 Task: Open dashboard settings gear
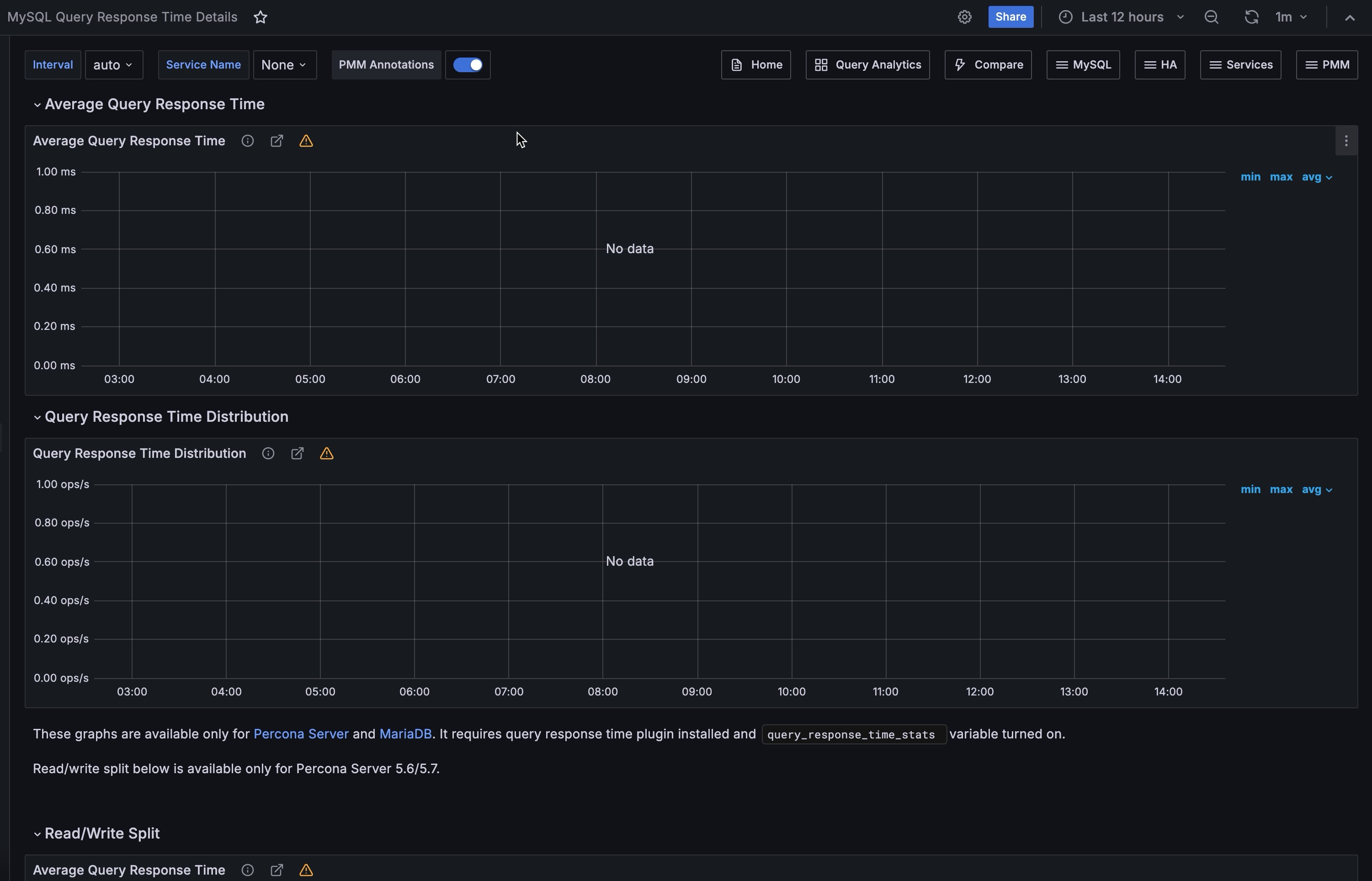point(964,17)
